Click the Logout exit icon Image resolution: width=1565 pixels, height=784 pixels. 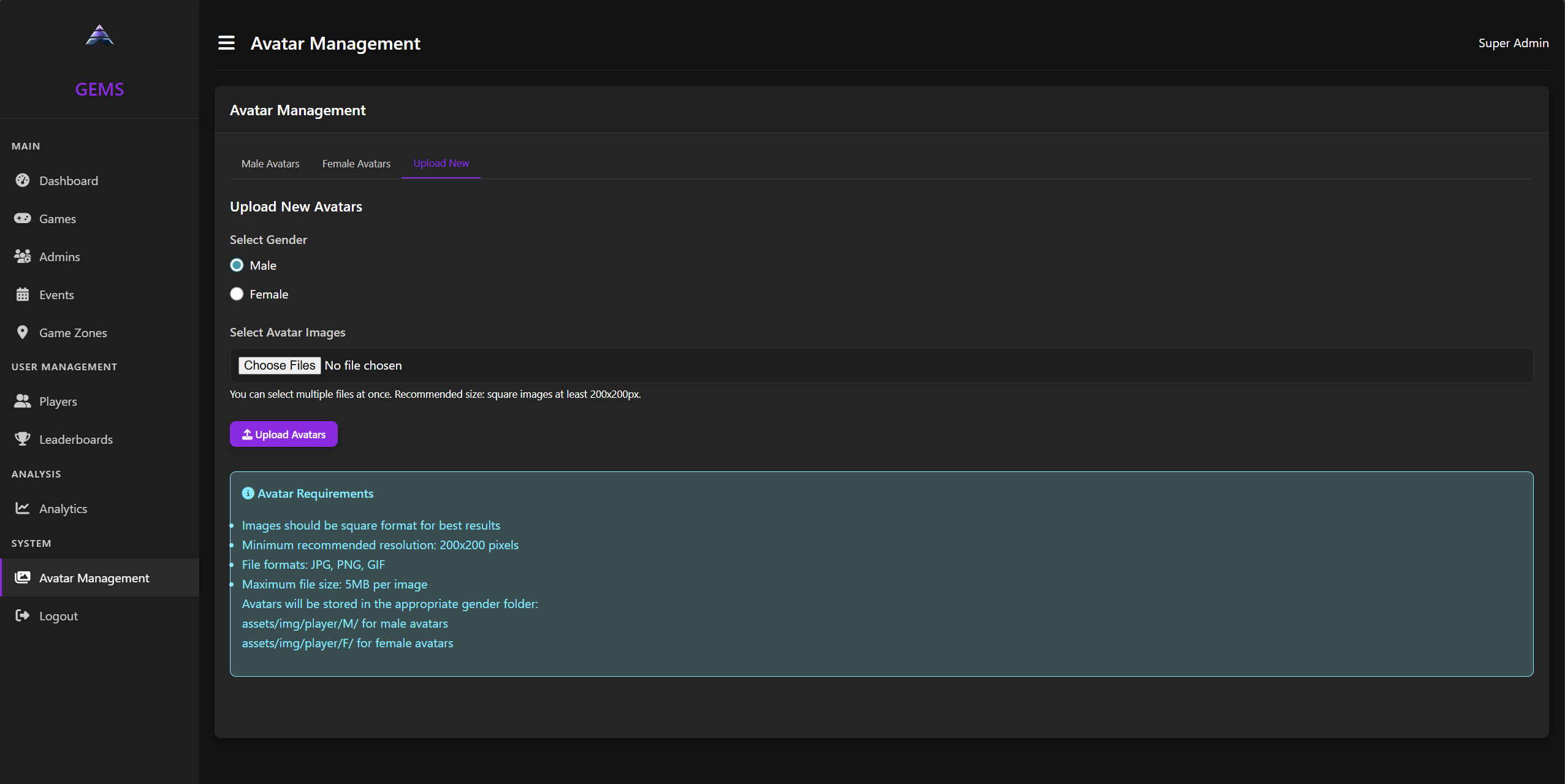coord(23,615)
